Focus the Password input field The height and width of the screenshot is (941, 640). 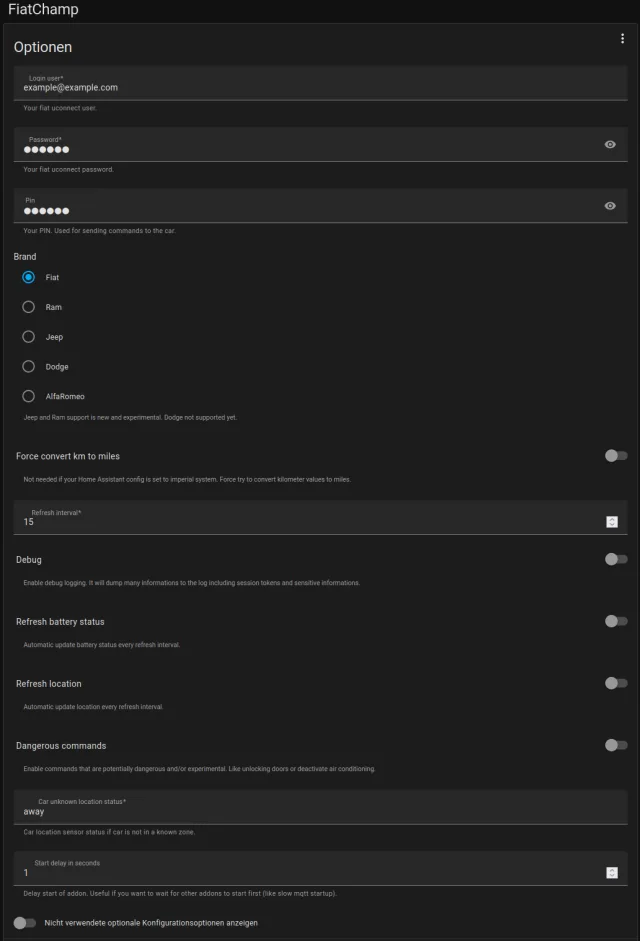[300, 149]
